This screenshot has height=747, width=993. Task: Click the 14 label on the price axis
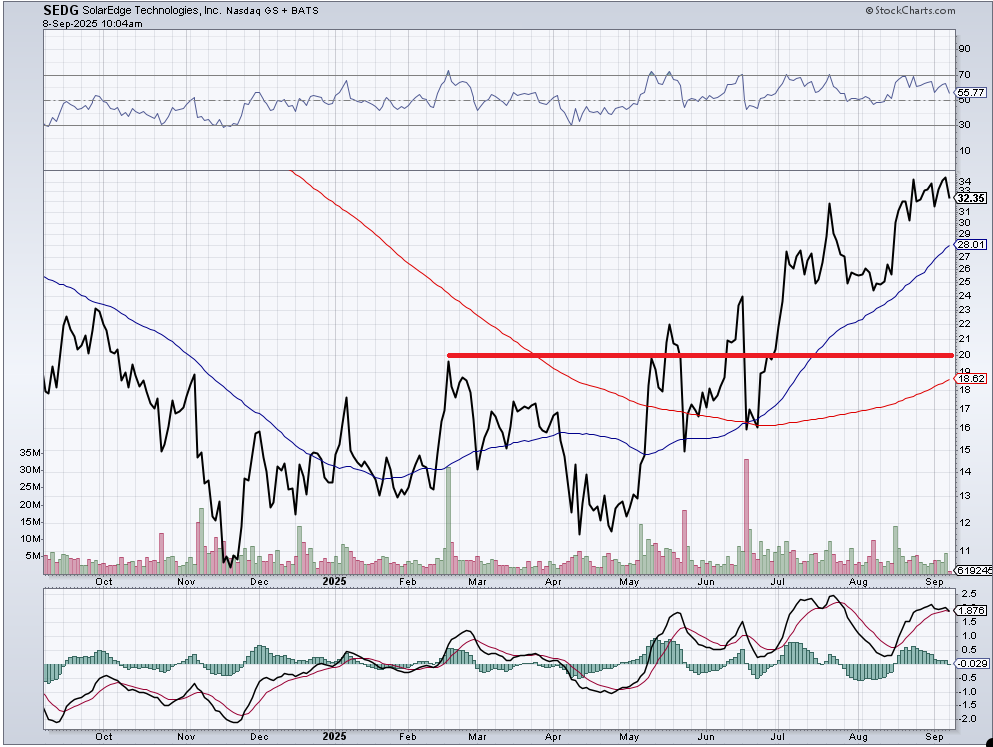click(x=965, y=472)
